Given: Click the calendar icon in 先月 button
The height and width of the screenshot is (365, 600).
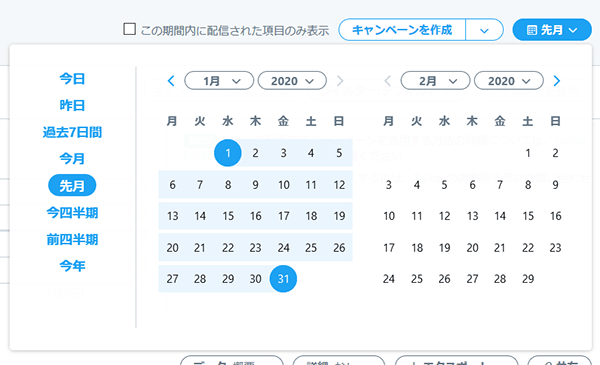Looking at the screenshot, I should [532, 30].
